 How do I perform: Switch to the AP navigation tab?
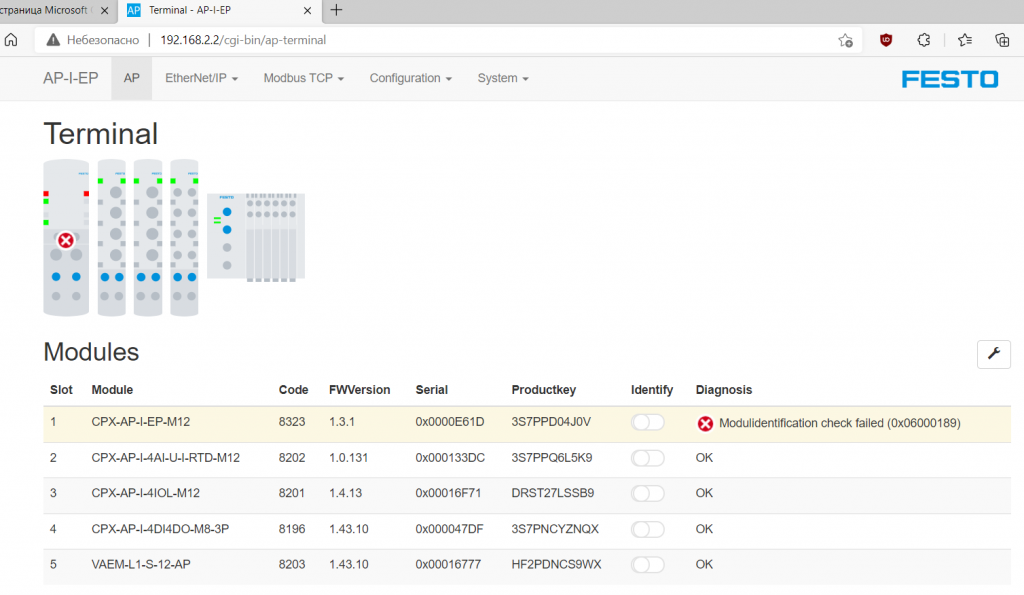[131, 78]
